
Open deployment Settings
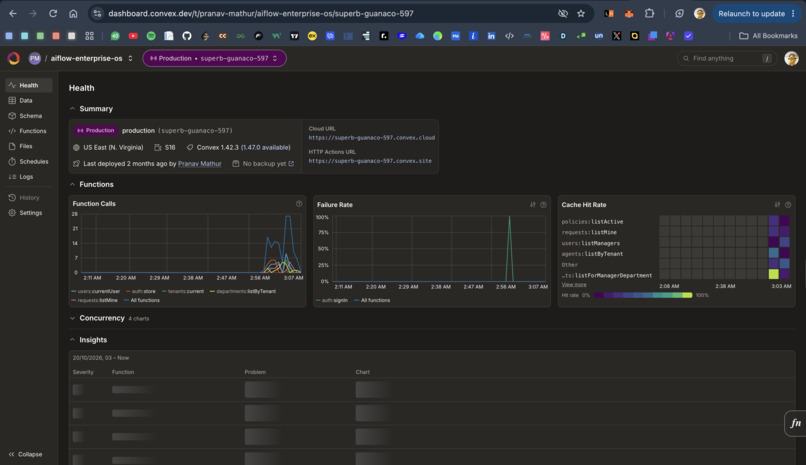(29, 213)
